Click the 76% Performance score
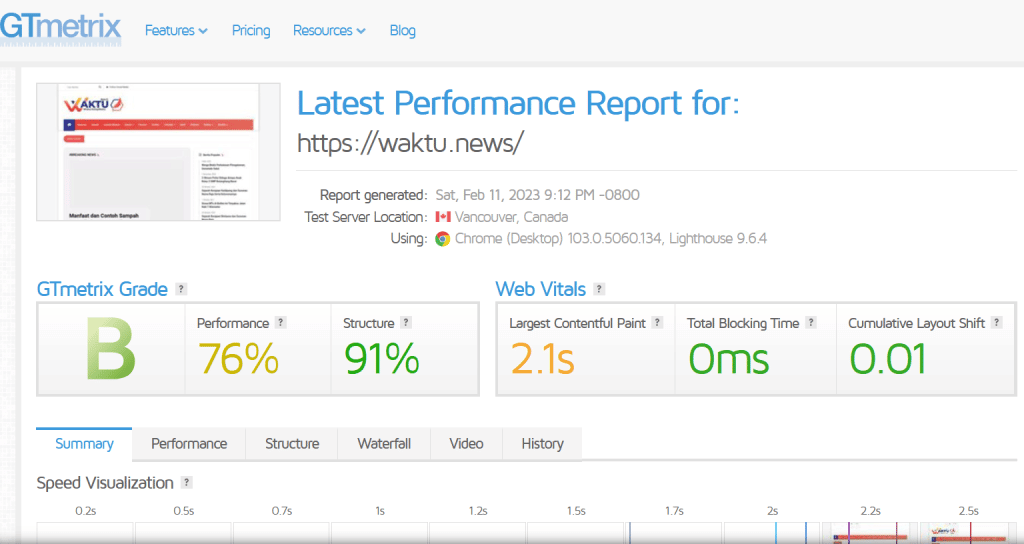Viewport: 1024px width, 544px height. (x=238, y=359)
